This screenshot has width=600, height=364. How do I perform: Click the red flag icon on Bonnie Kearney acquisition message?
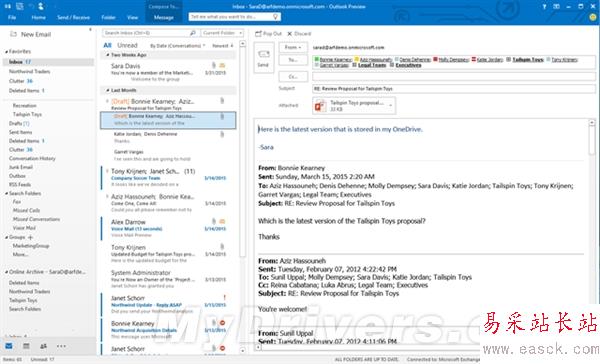coord(222,323)
